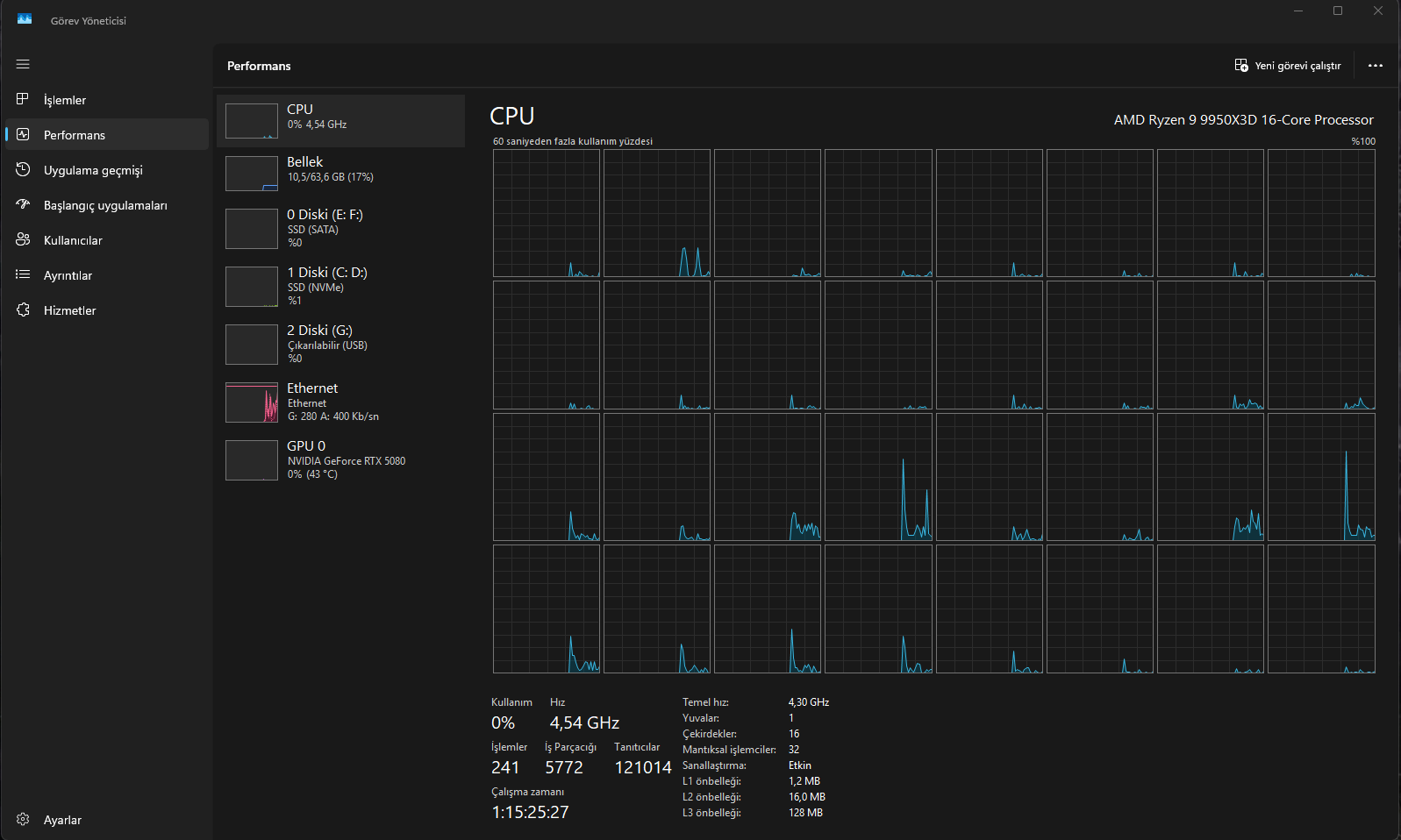
Task: Select the Bellek memory resource
Action: click(x=340, y=174)
